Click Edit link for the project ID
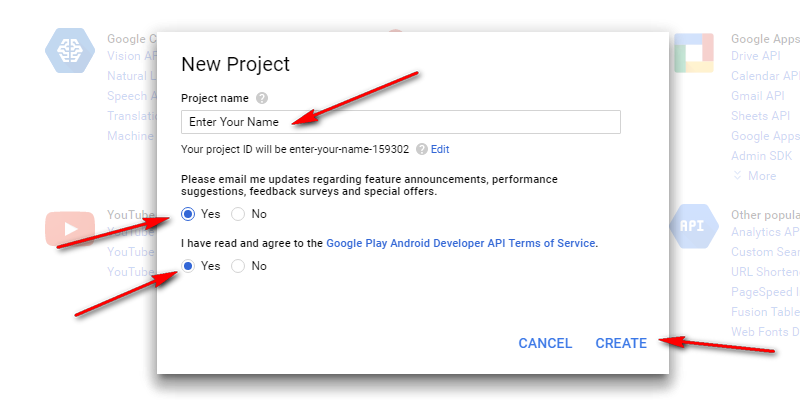The height and width of the screenshot is (400, 800). point(440,149)
